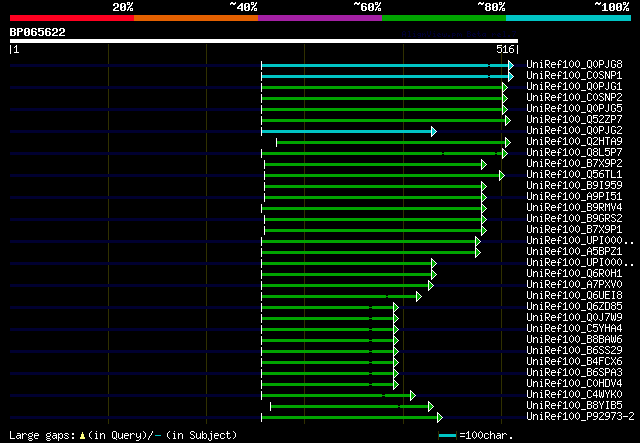Click the orange ~40% identity legend segment
This screenshot has height=443, width=640.
pos(196,18)
